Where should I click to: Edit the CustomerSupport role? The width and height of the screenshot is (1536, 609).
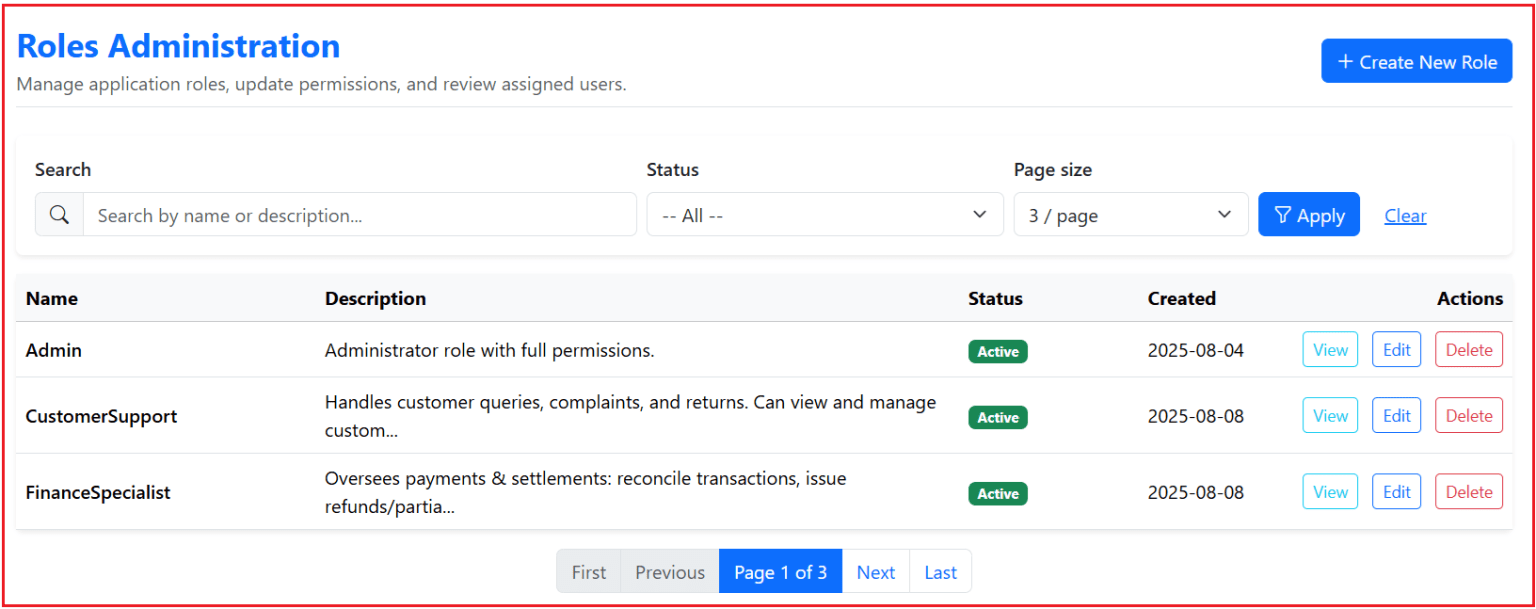[x=1396, y=416]
